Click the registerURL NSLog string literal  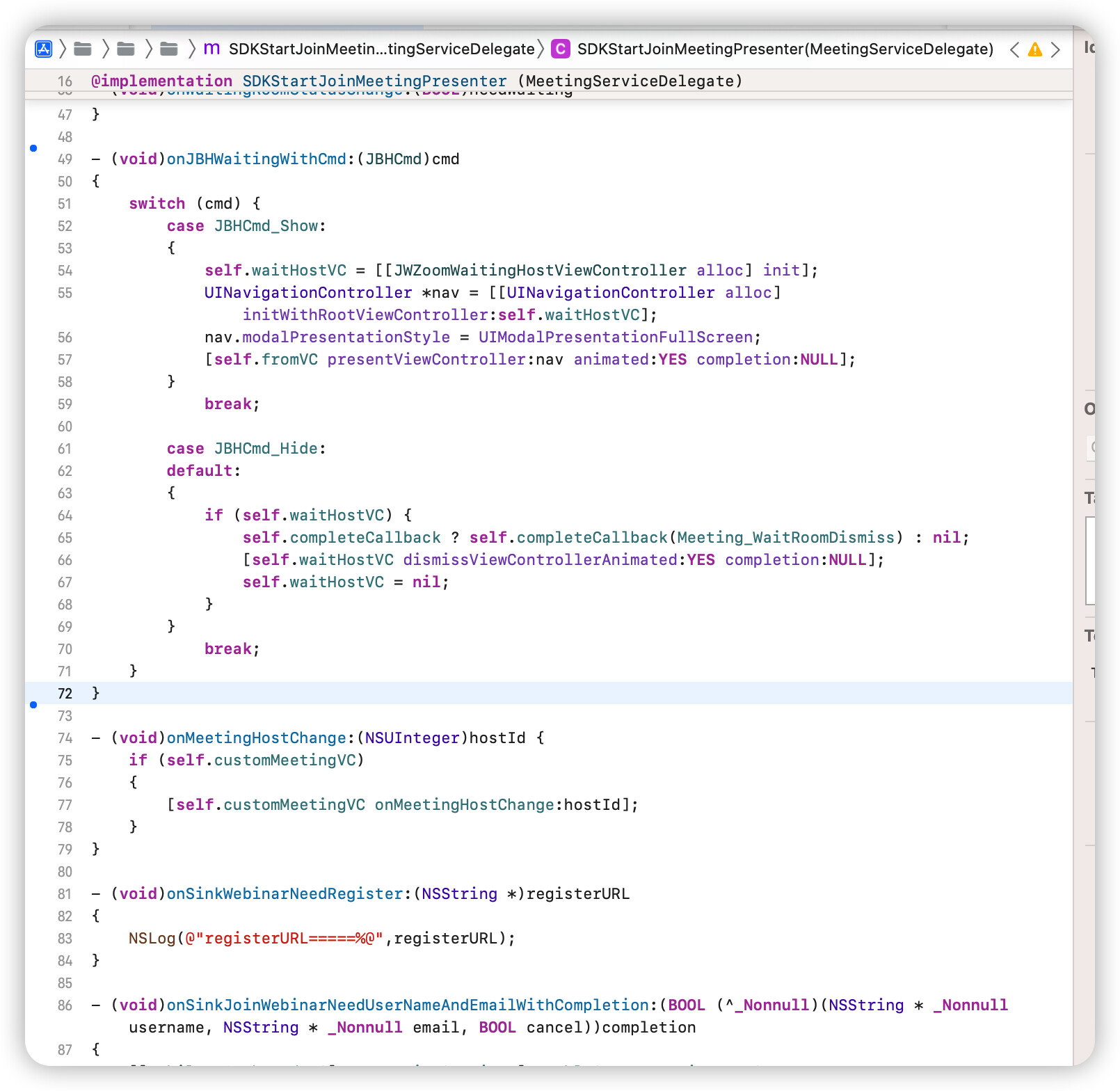pyautogui.click(x=285, y=939)
